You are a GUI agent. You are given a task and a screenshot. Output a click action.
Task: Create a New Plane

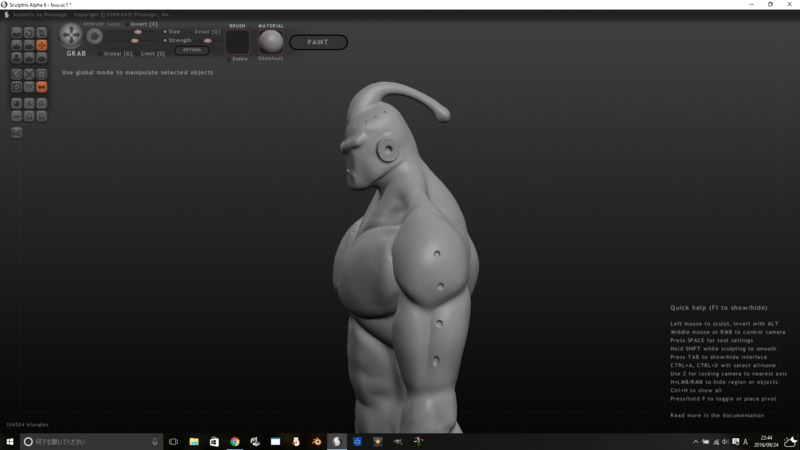pos(16,116)
